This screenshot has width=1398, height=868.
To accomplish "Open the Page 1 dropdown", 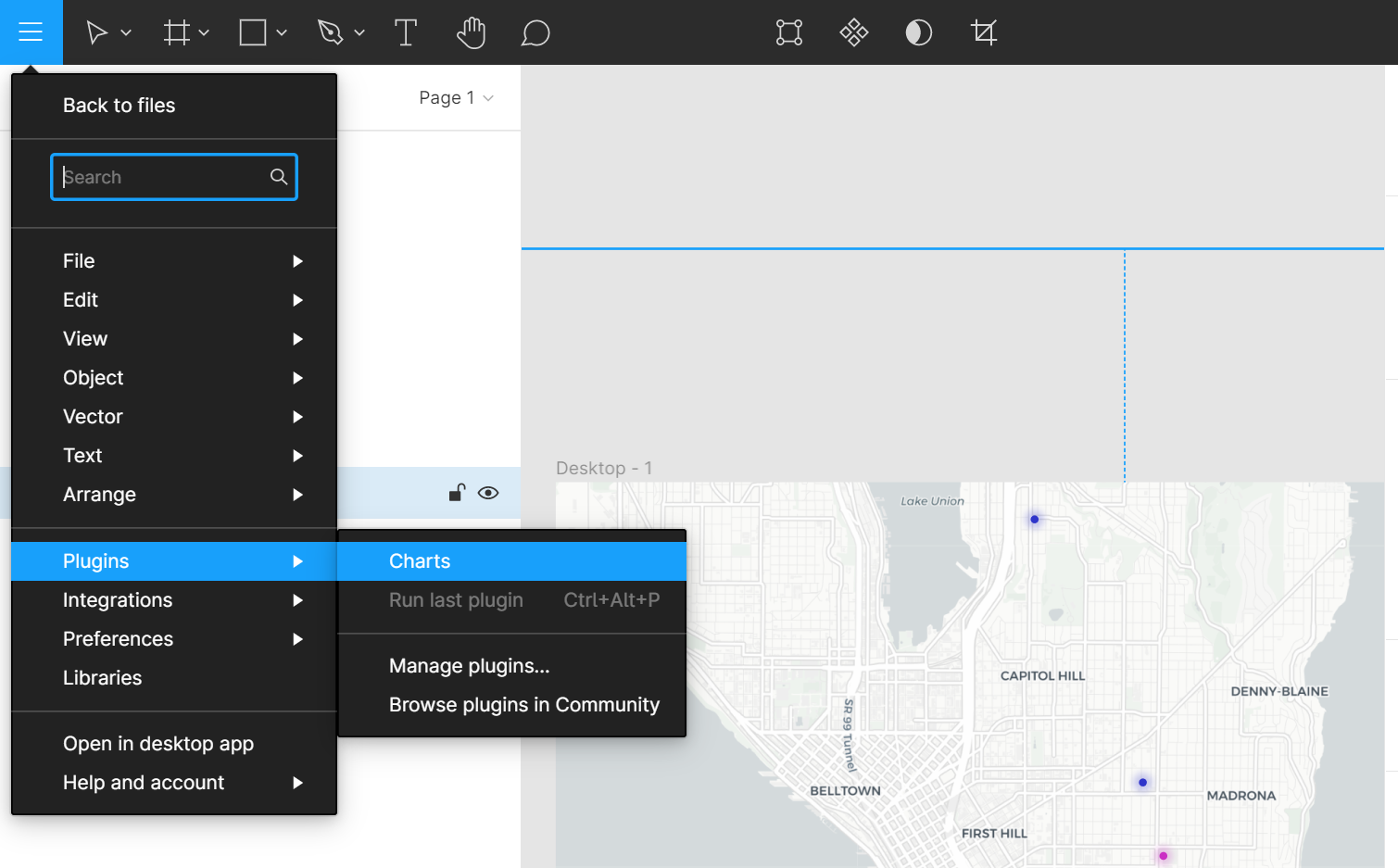I will (456, 98).
